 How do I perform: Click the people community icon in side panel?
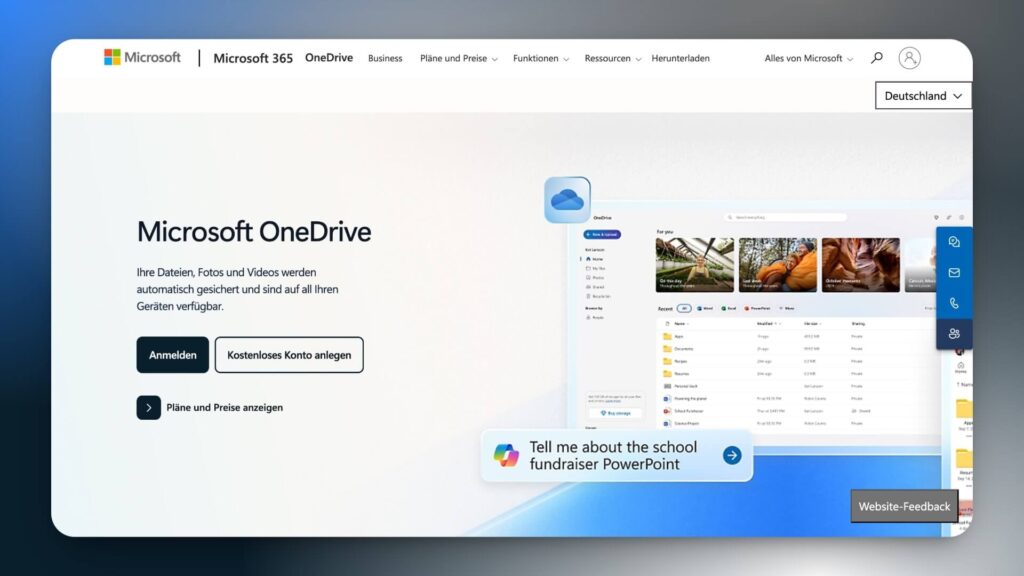954,334
